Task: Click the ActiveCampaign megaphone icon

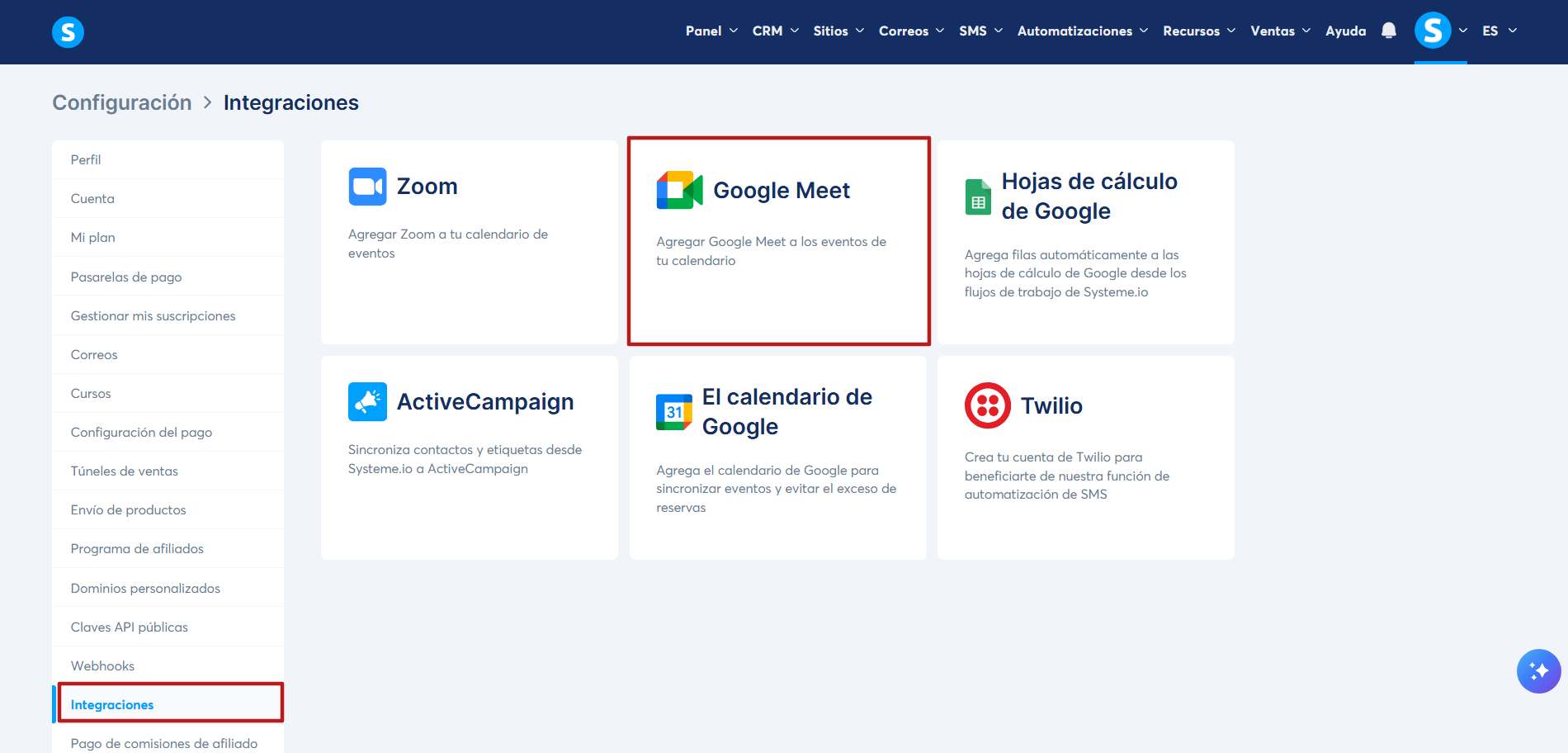Action: coord(367,402)
